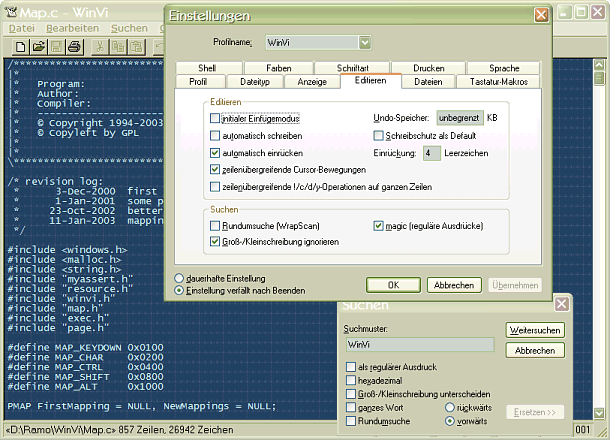Uncheck magic (reguläre Ausdrücke)
This screenshot has height=440, width=610.
coord(378,226)
